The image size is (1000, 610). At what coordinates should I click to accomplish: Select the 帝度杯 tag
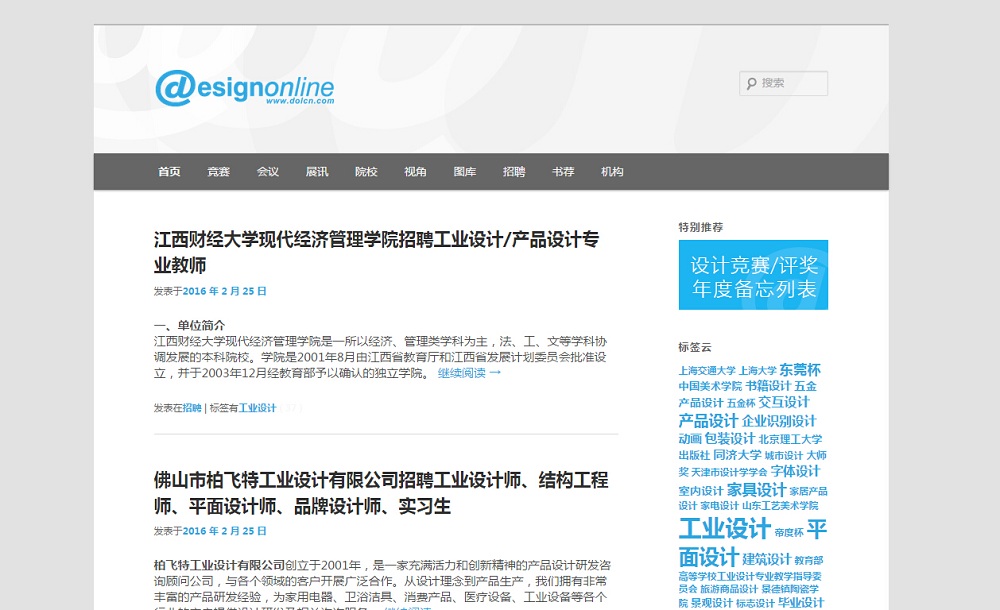point(789,532)
